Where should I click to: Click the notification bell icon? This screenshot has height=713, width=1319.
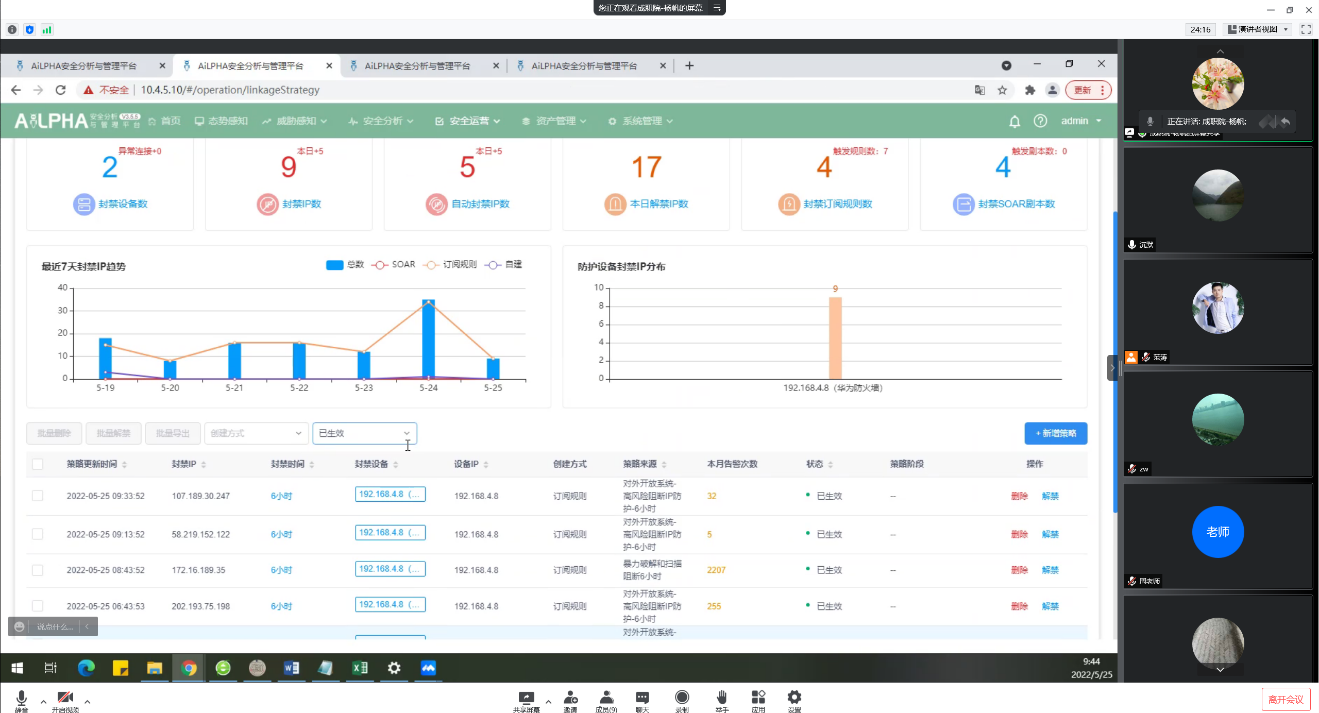coord(1014,121)
